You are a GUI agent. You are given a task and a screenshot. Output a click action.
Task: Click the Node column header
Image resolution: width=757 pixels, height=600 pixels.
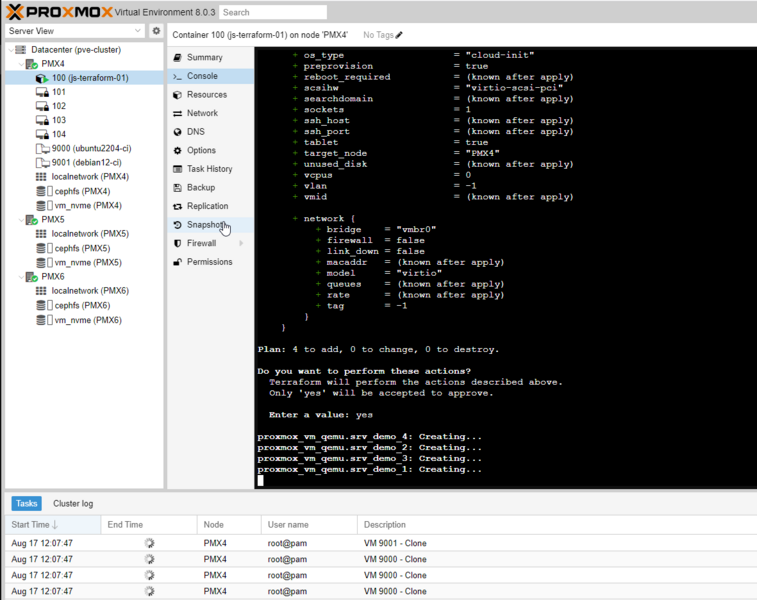[229, 525]
